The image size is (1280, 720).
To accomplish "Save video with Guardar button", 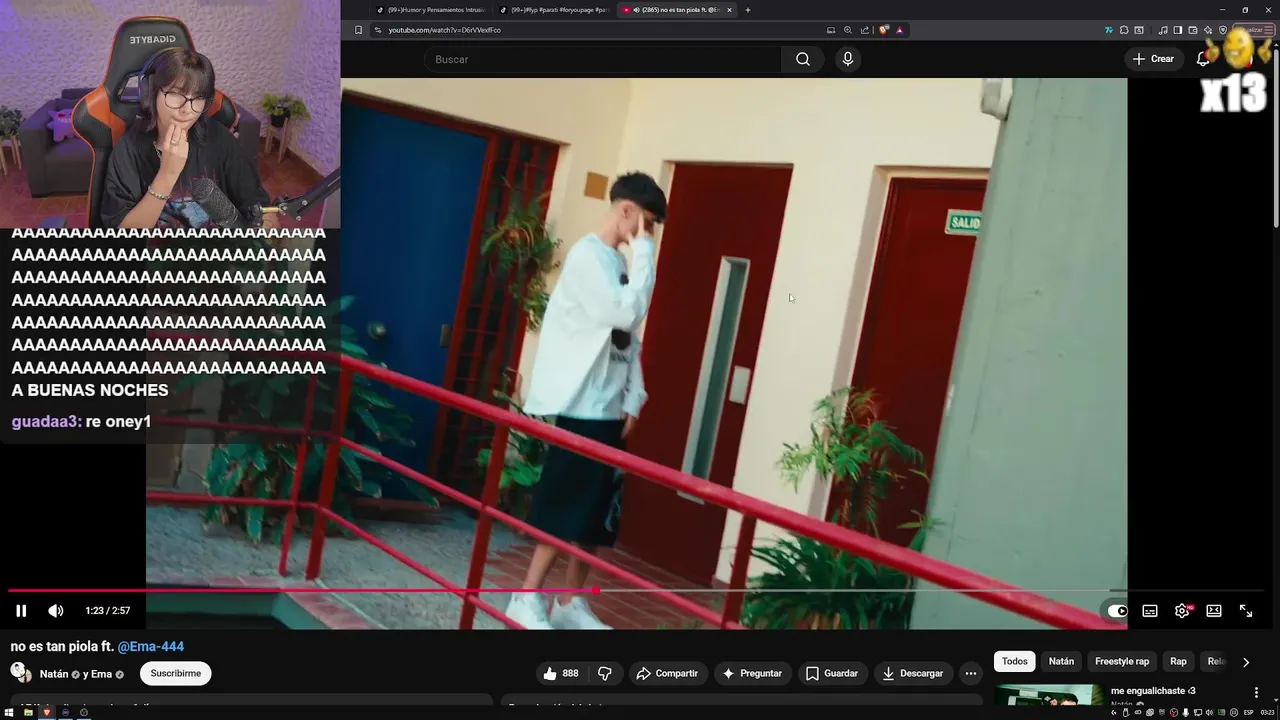I will (x=832, y=674).
